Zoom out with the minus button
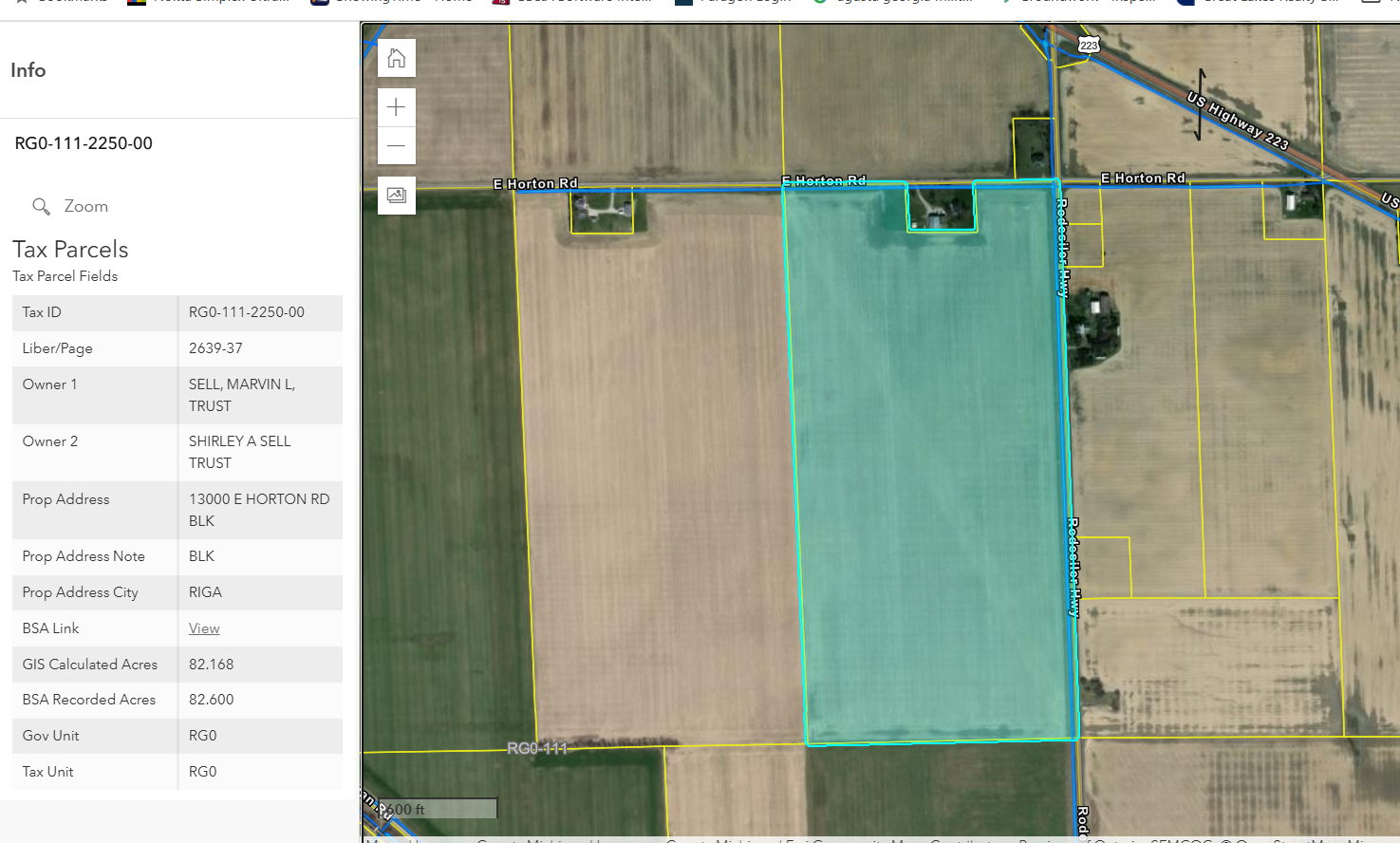Image resolution: width=1400 pixels, height=843 pixels. click(397, 146)
